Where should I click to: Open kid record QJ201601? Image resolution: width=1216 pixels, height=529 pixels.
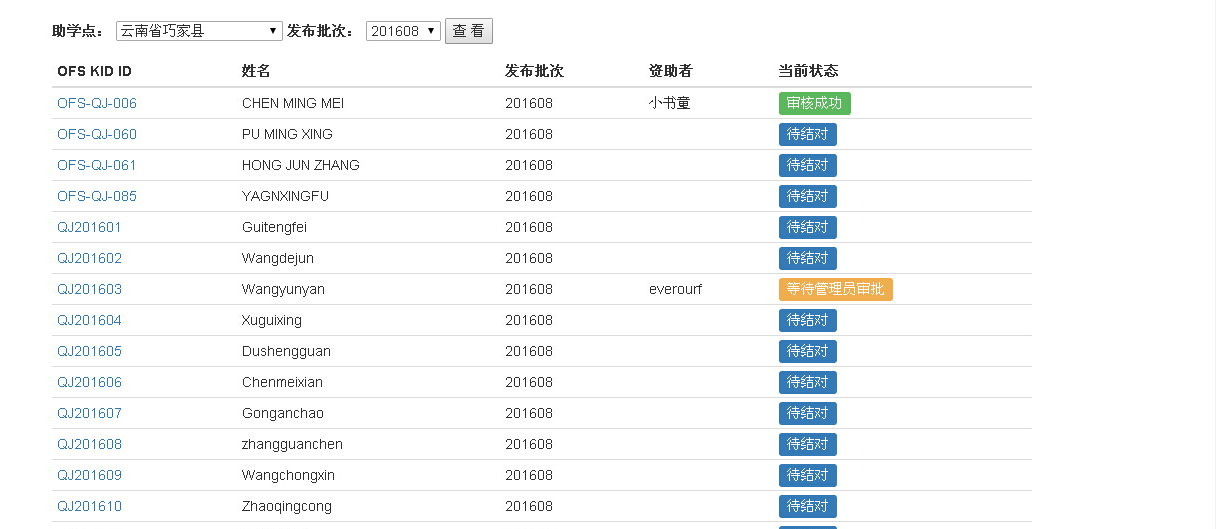coord(89,227)
